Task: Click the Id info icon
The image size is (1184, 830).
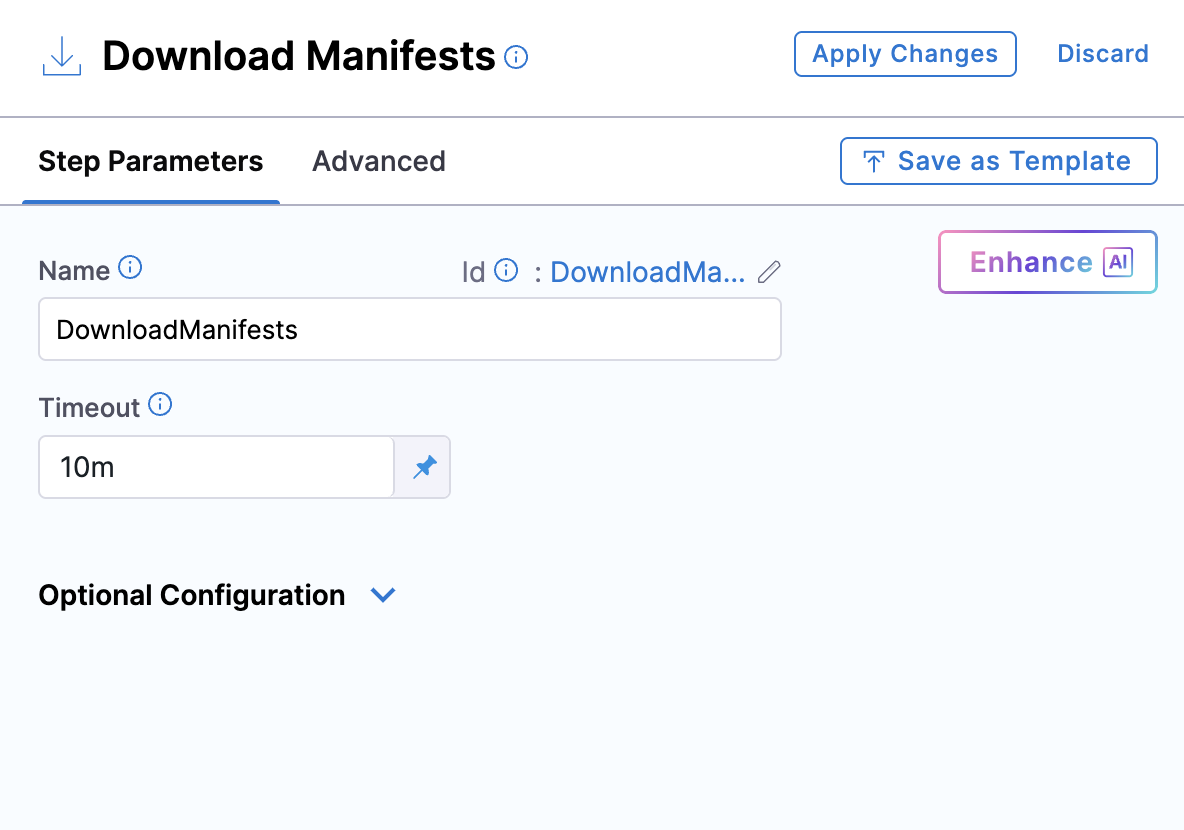Action: 507,270
